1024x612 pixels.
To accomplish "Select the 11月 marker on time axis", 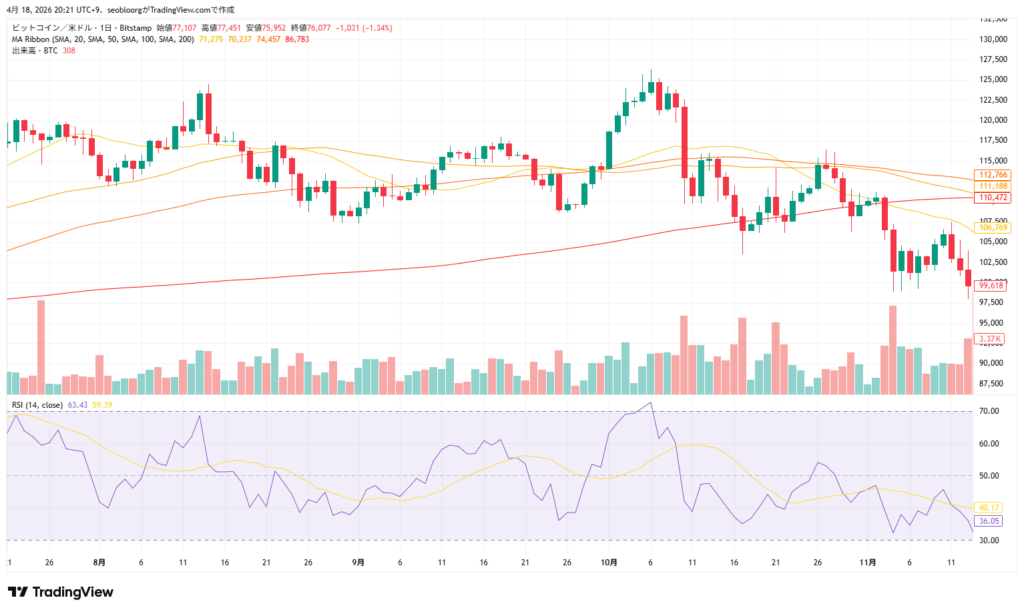I will [x=868, y=563].
